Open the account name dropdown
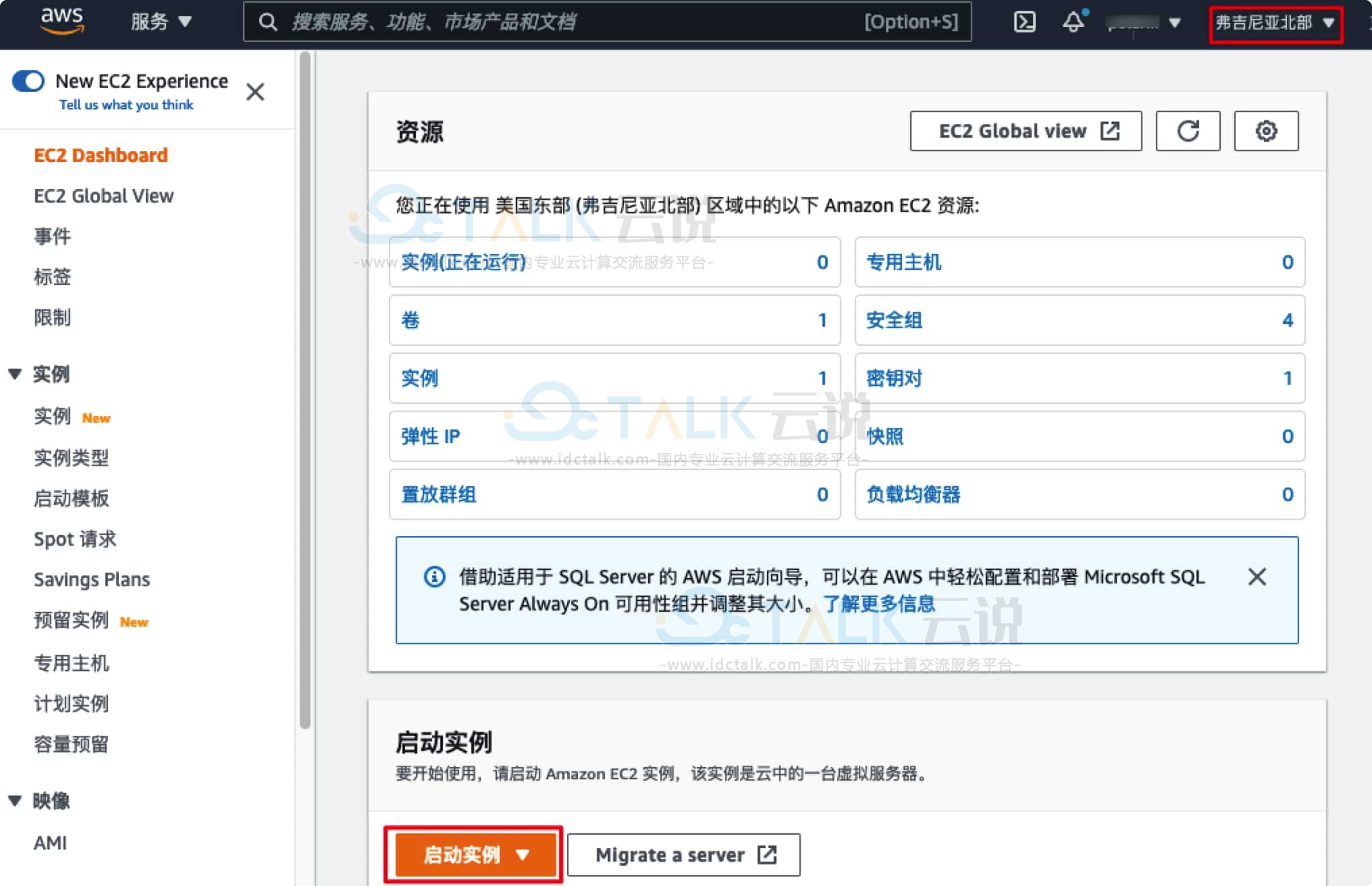The height and width of the screenshot is (886, 1372). click(x=1144, y=23)
